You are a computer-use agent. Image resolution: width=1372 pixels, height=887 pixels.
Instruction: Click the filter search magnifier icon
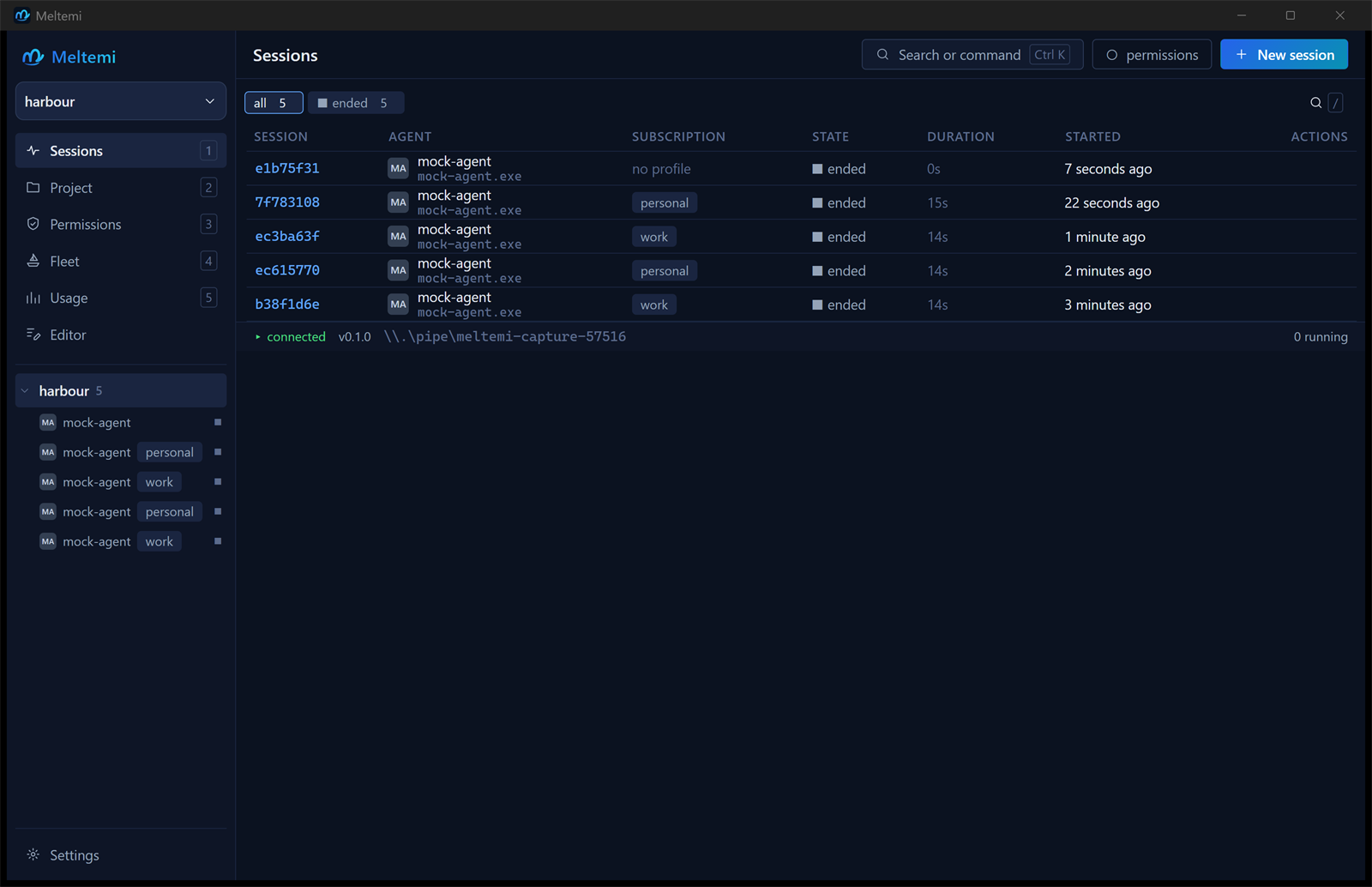(1315, 103)
